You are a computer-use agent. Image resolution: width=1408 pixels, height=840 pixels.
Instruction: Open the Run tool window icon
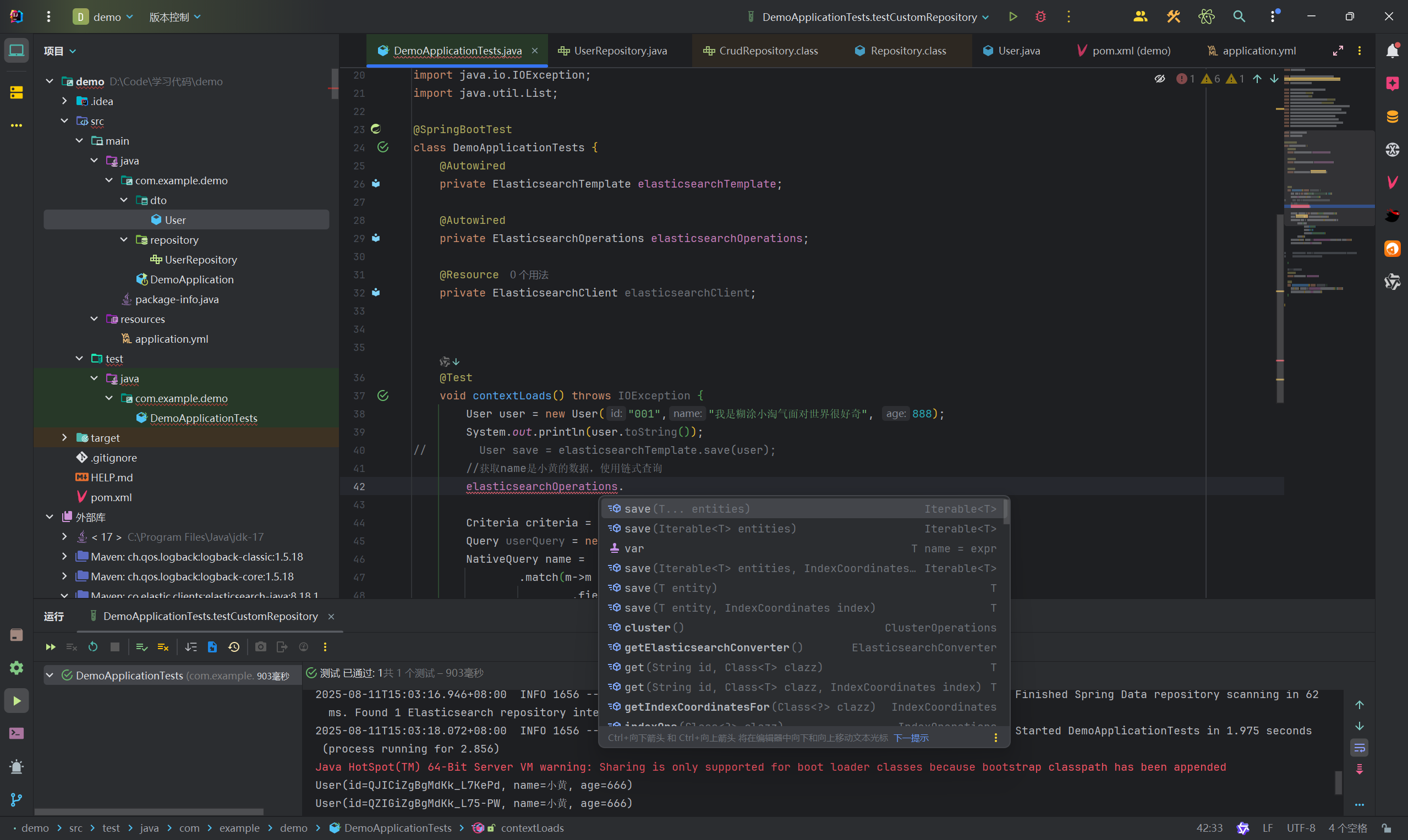pyautogui.click(x=17, y=701)
